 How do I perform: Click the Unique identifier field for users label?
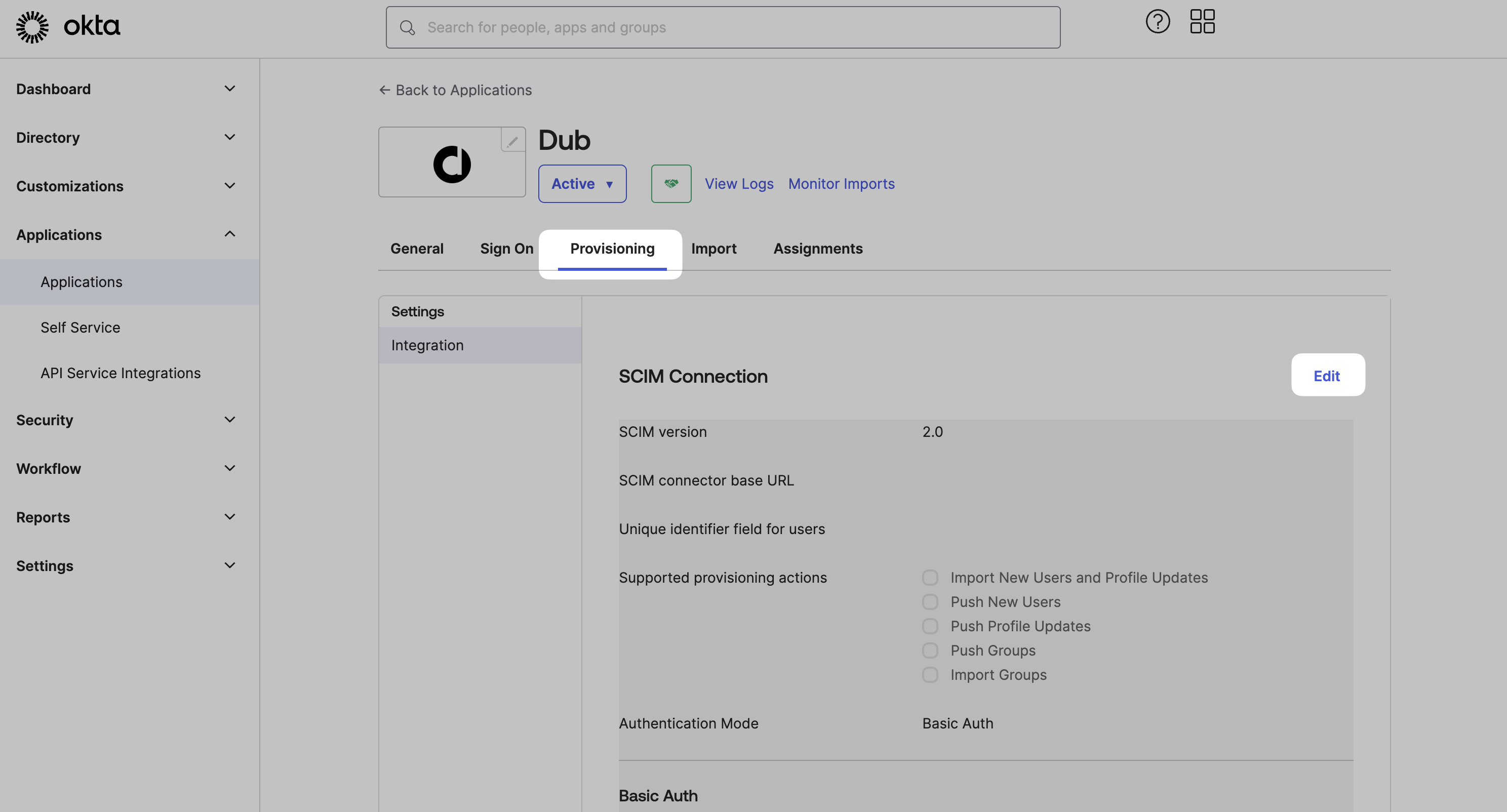(x=722, y=529)
